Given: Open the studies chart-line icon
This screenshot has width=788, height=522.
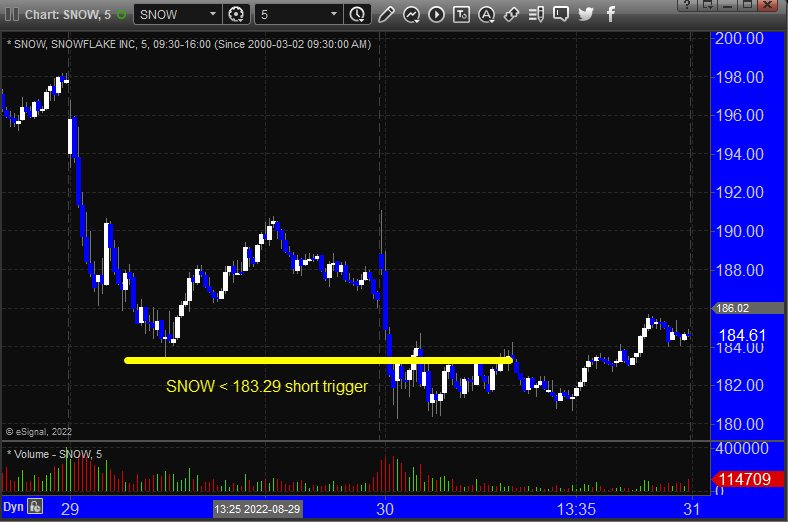Looking at the screenshot, I should pos(411,15).
